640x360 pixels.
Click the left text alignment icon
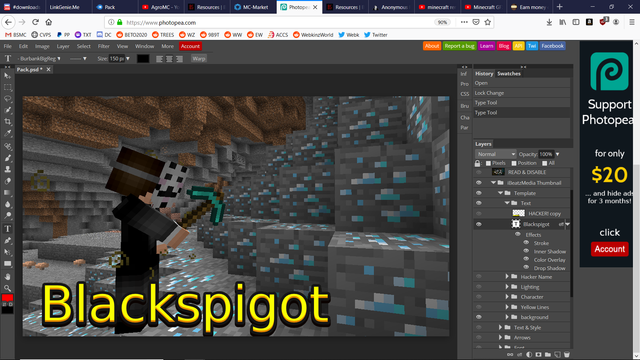click(x=160, y=59)
